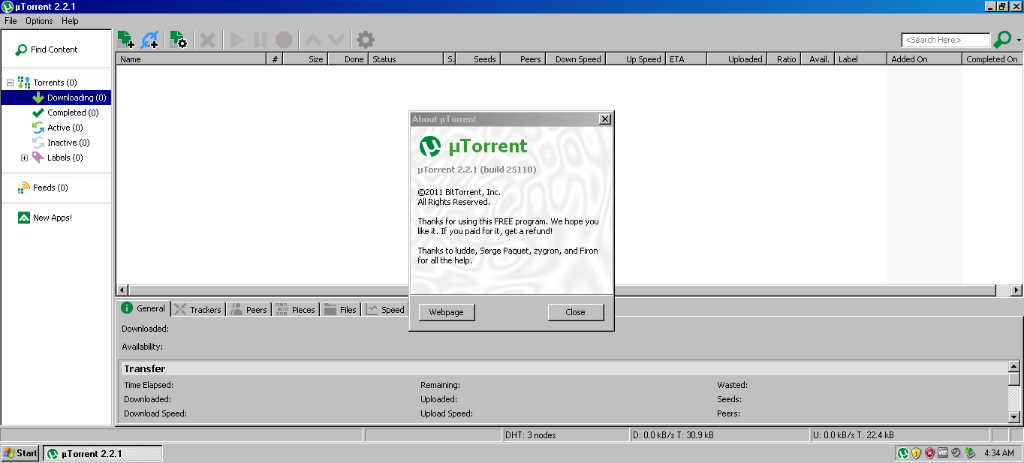Open the File menu
This screenshot has height=463, width=1024.
[x=10, y=21]
